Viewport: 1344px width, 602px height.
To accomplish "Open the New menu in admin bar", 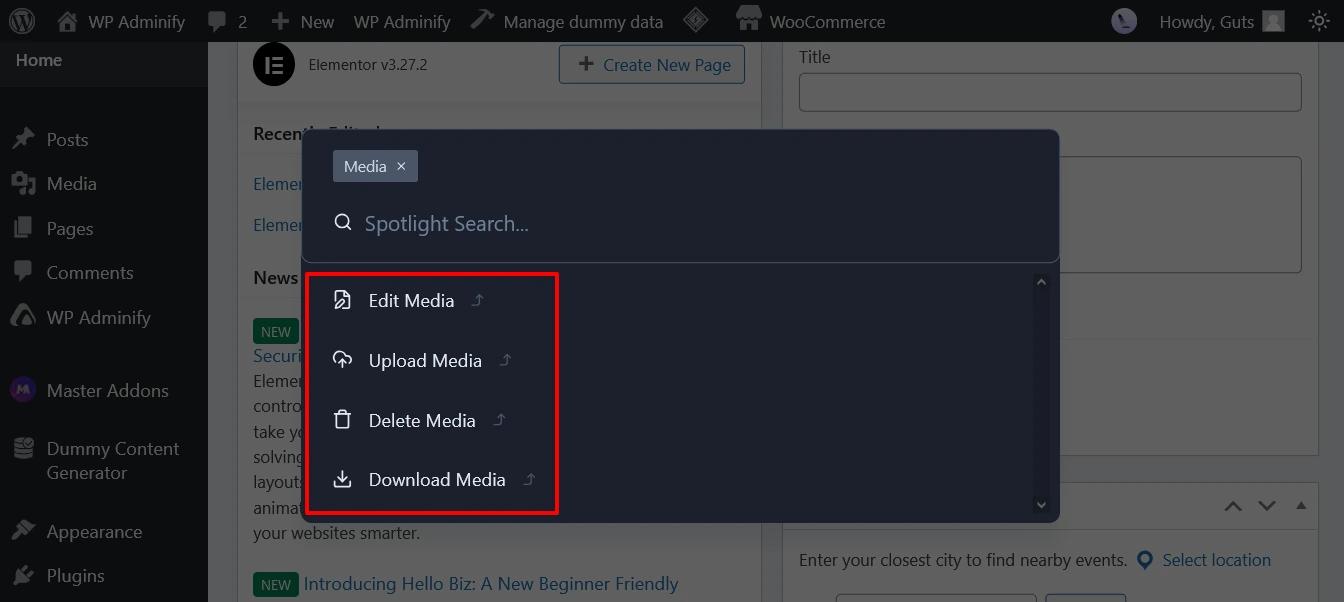I will coord(303,20).
